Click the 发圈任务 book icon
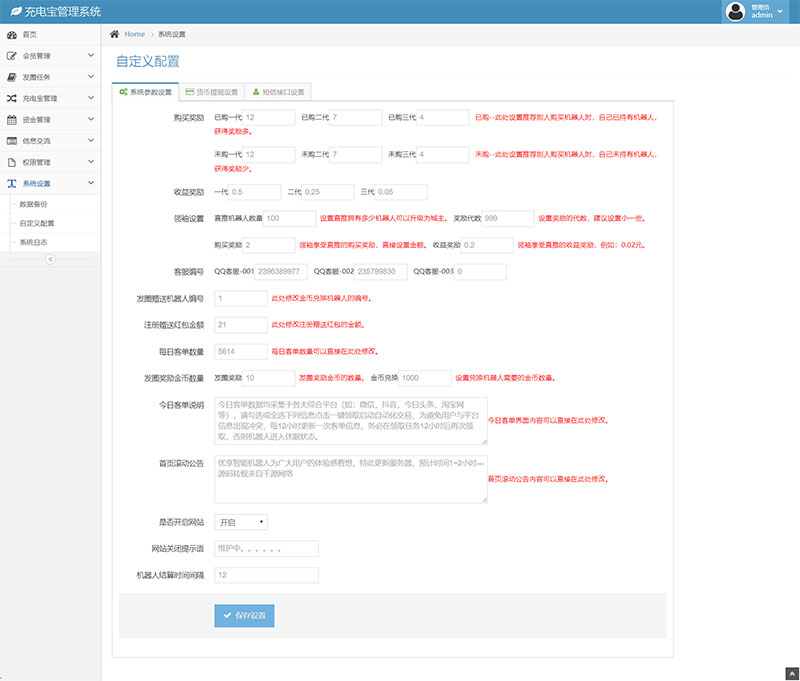The height and width of the screenshot is (681, 800). click(x=11, y=77)
